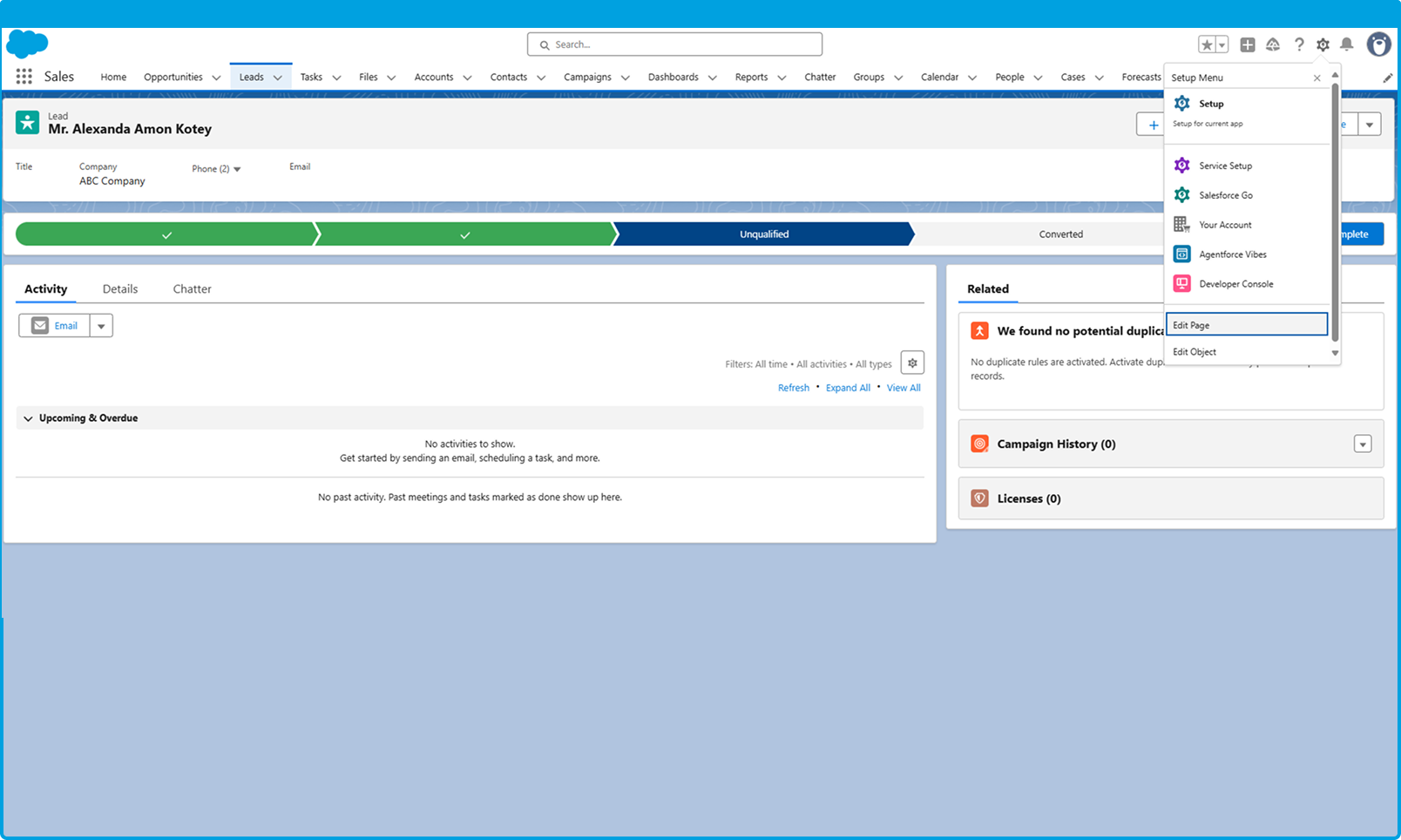Screen dimensions: 1401x840
Task: Switch to the Details tab
Action: (x=120, y=289)
